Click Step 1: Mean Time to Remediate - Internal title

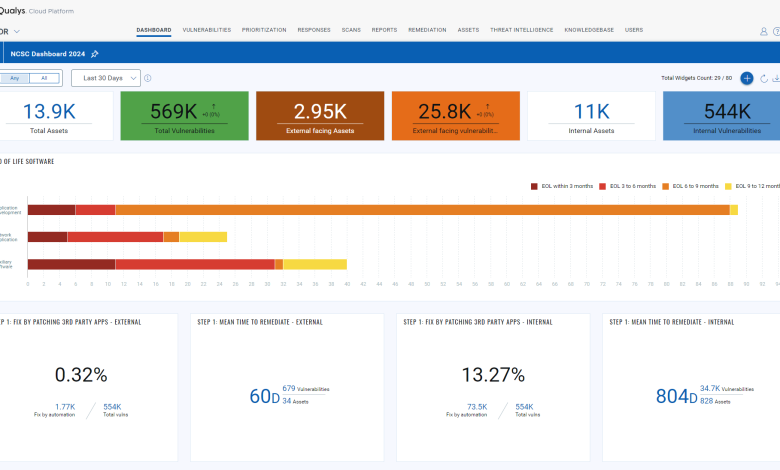click(672, 322)
